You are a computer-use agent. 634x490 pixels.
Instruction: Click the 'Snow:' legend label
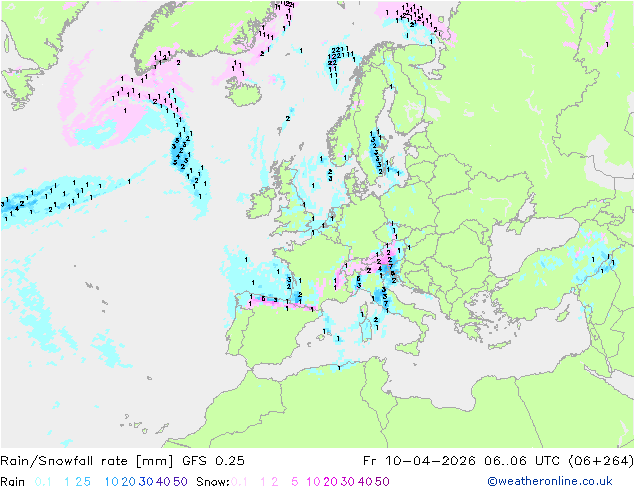click(x=213, y=482)
